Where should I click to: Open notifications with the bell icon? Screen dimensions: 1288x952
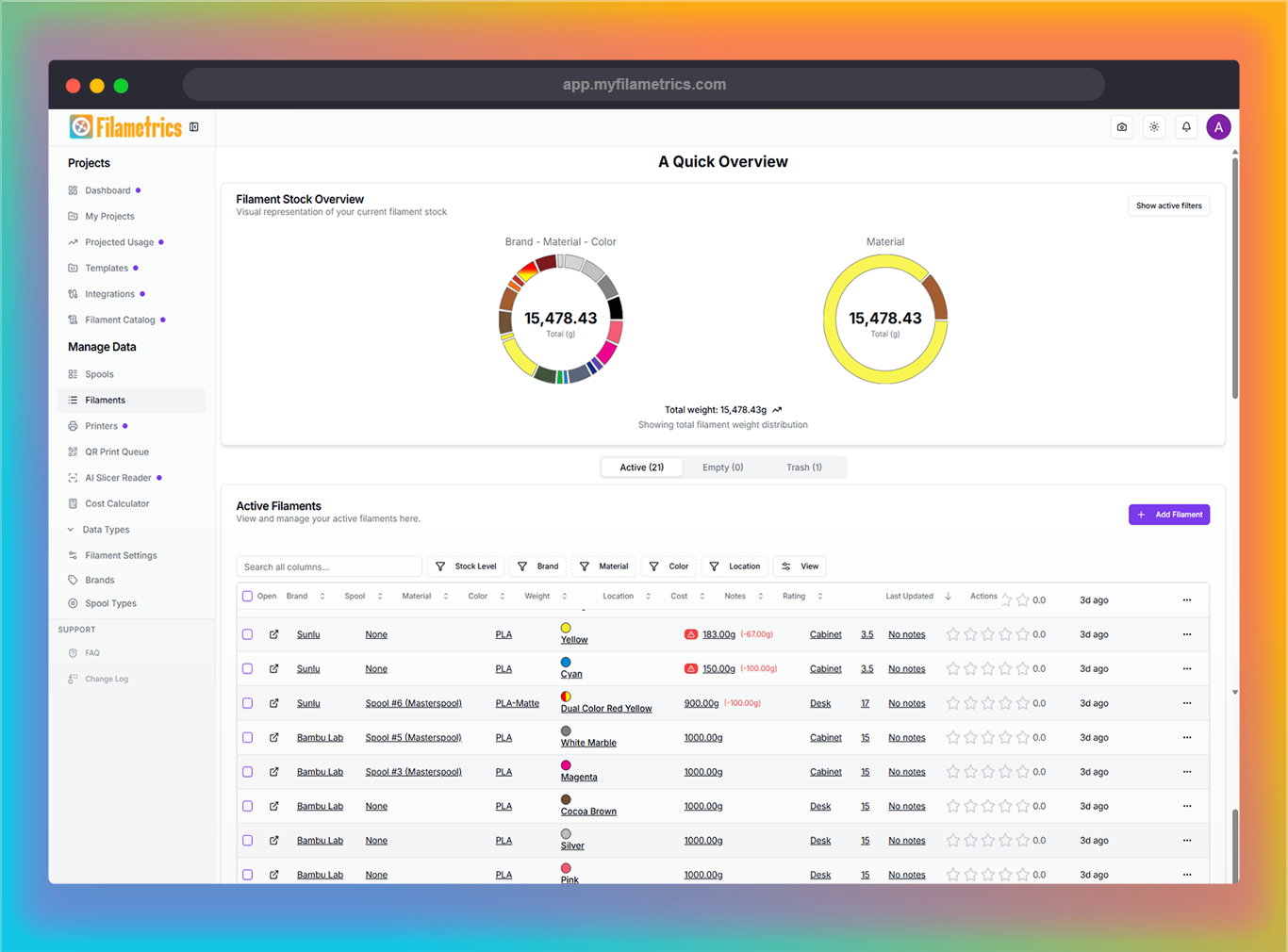[x=1185, y=126]
